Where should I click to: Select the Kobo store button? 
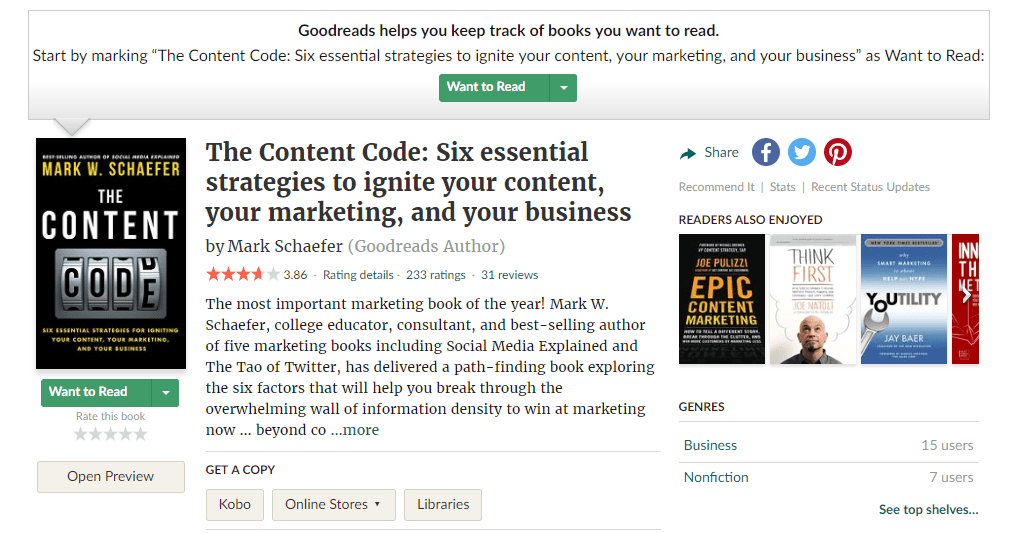click(235, 505)
